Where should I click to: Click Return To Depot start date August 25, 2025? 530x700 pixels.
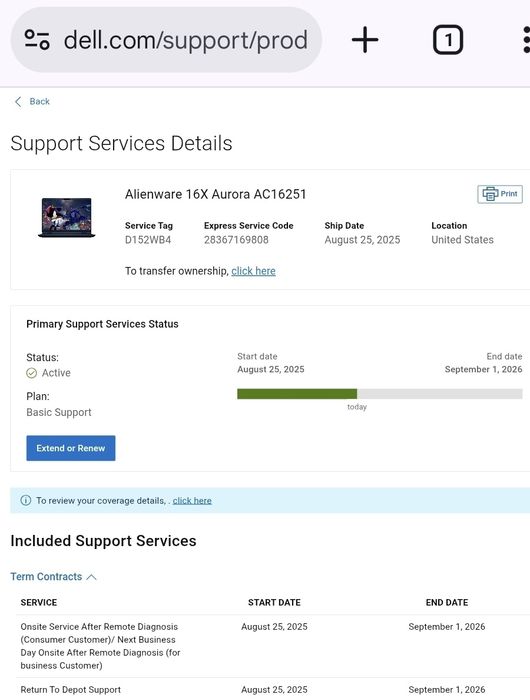274,690
